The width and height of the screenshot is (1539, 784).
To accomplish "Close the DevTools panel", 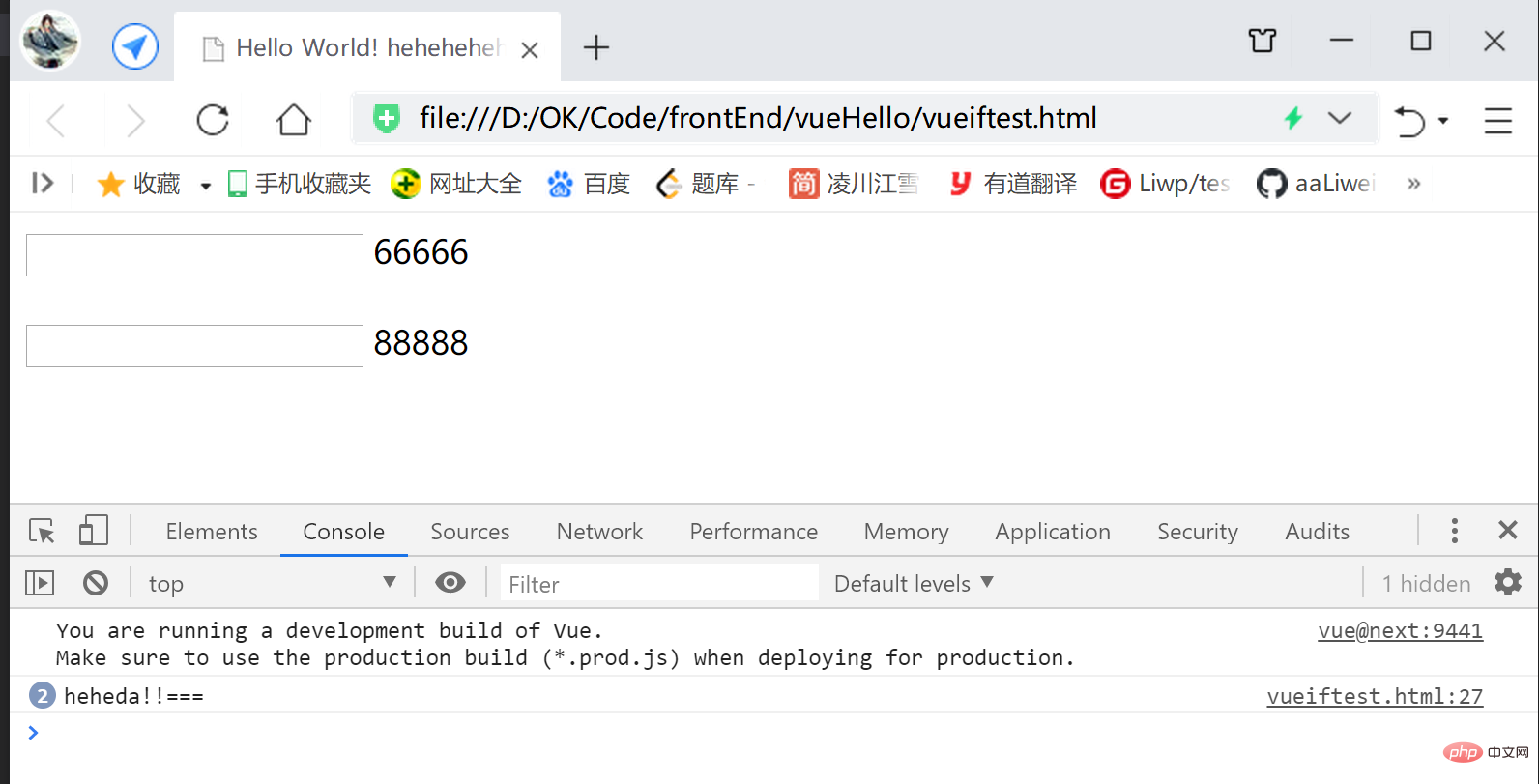I will pyautogui.click(x=1508, y=530).
